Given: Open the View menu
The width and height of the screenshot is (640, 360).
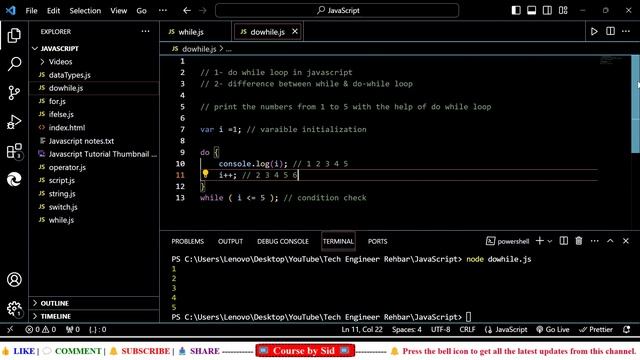Looking at the screenshot, I should (118, 11).
